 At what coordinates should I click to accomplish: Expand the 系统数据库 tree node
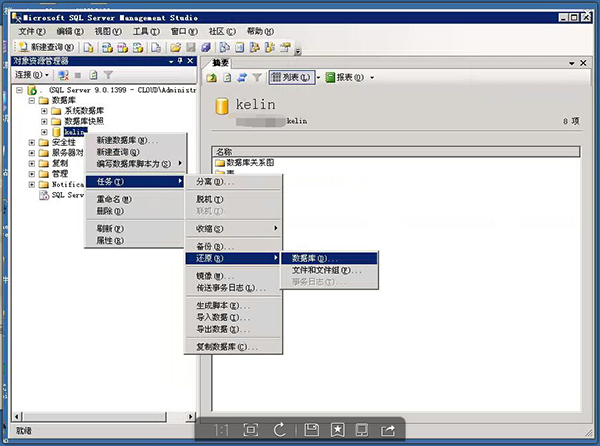click(45, 110)
